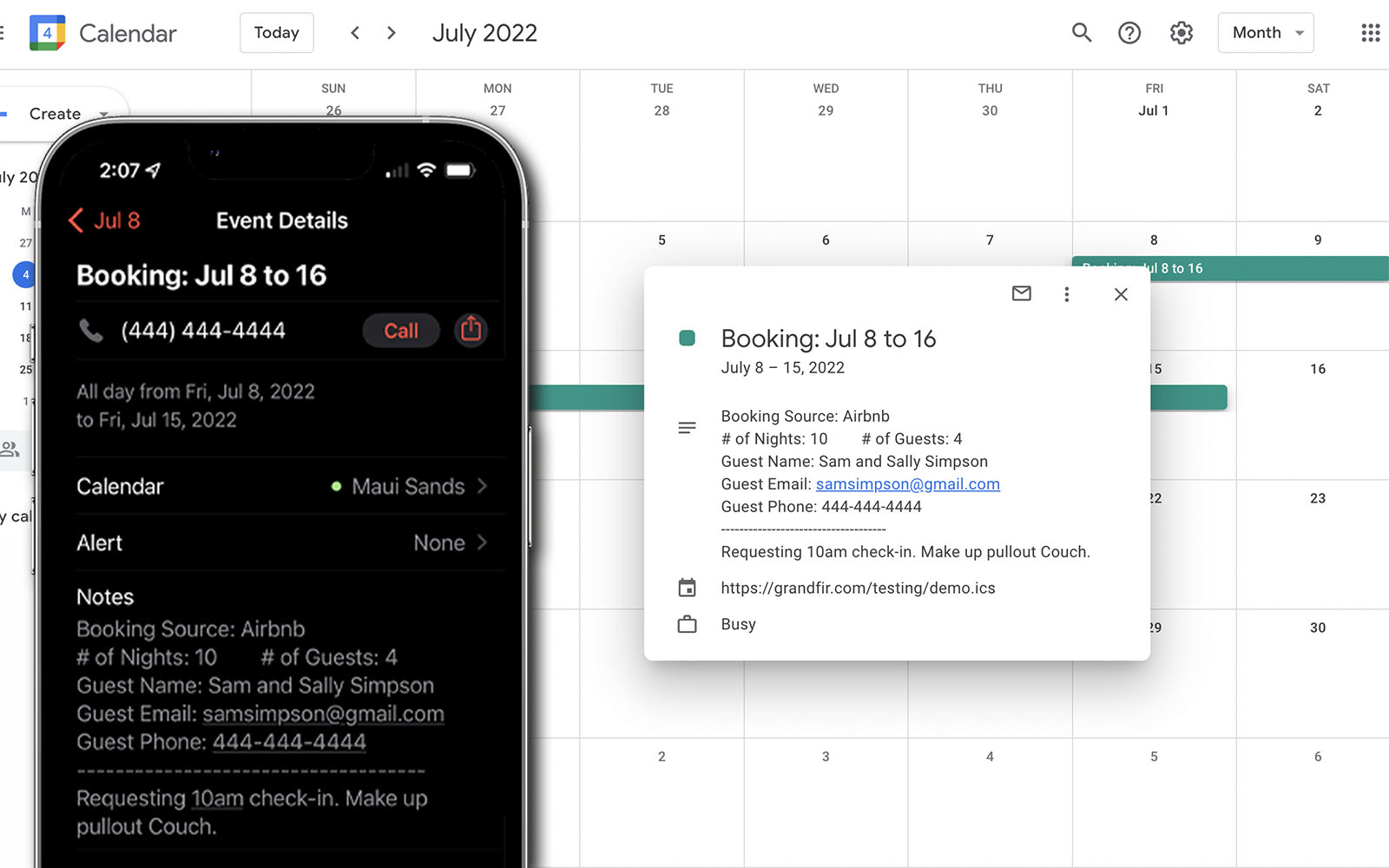1389x868 pixels.
Task: Click Saturday 2 date number in first row
Action: [1318, 110]
